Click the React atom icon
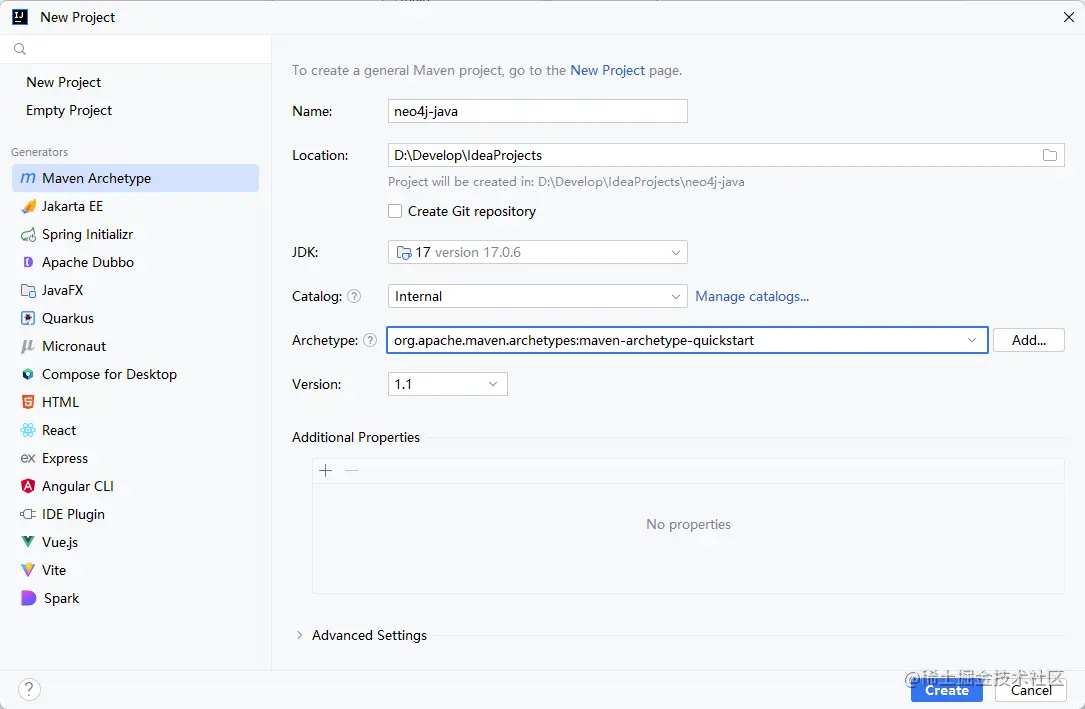 [x=27, y=430]
